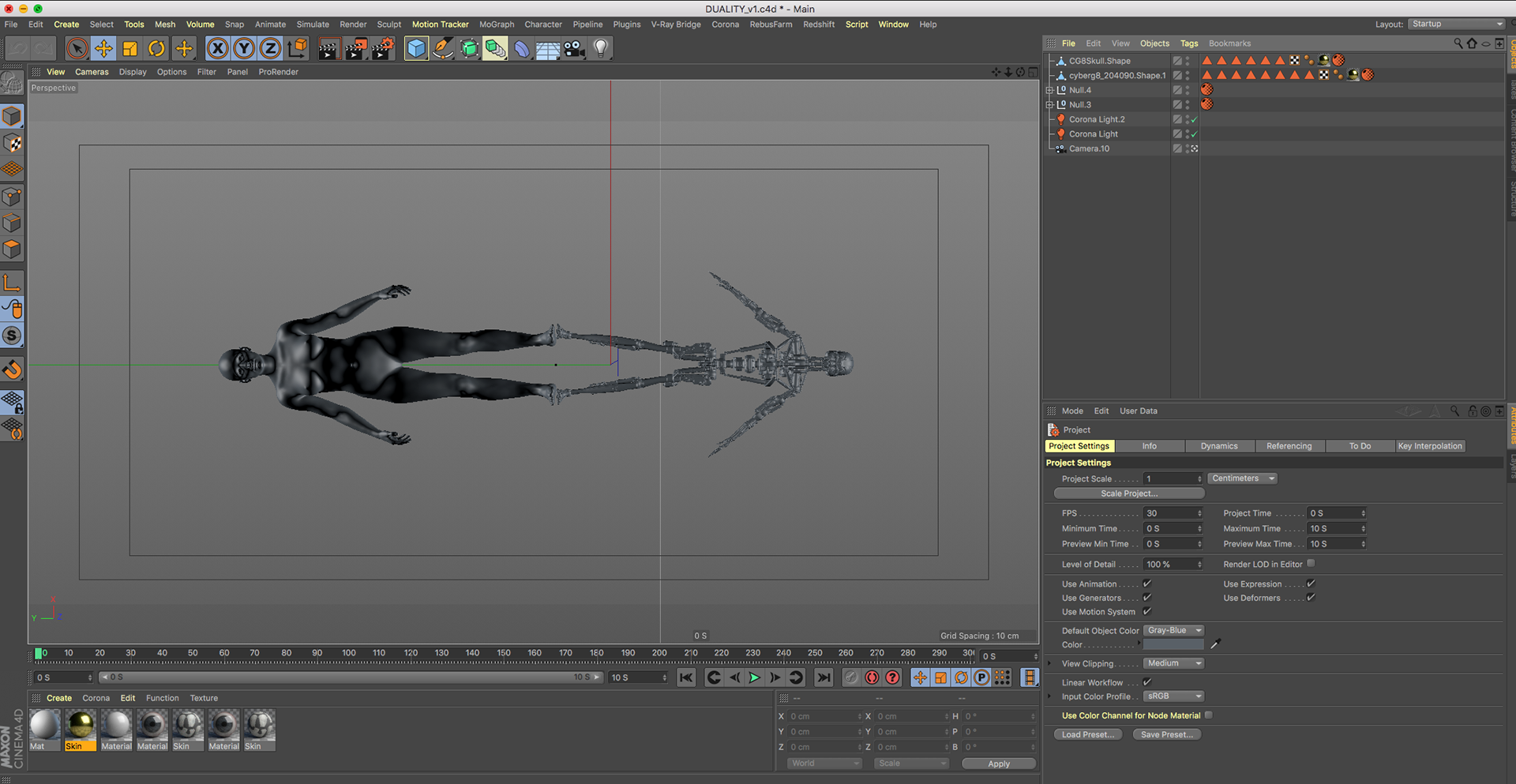This screenshot has width=1516, height=784.
Task: Open the Centimeters unit dropdown
Action: (x=1242, y=478)
